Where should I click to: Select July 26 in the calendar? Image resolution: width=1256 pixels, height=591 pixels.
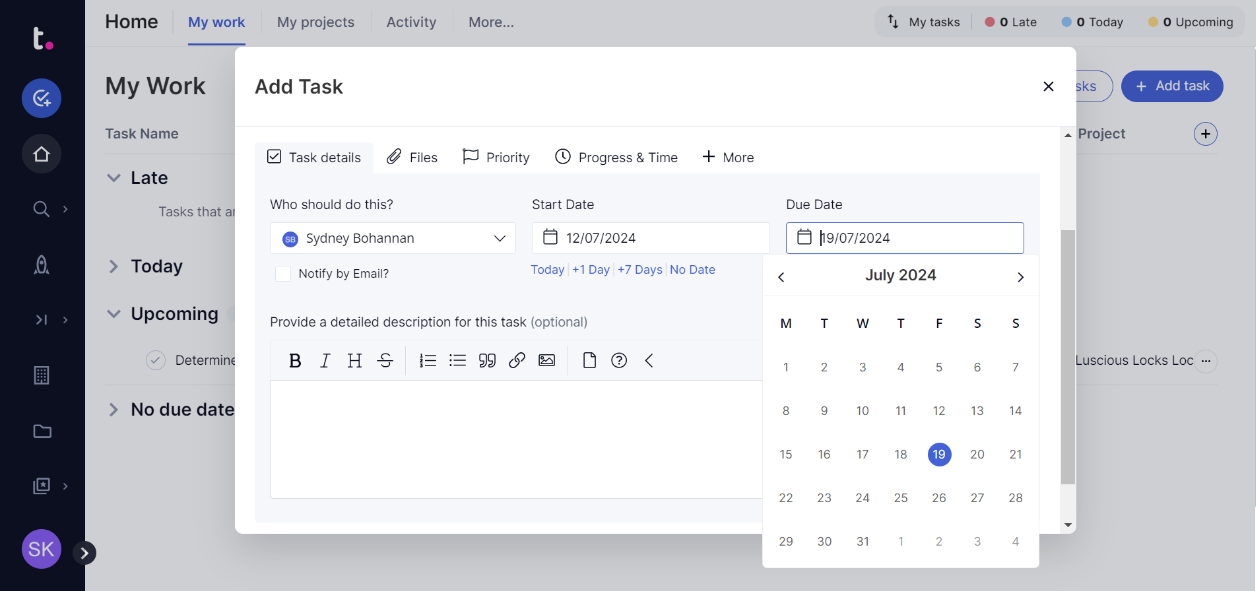click(939, 498)
